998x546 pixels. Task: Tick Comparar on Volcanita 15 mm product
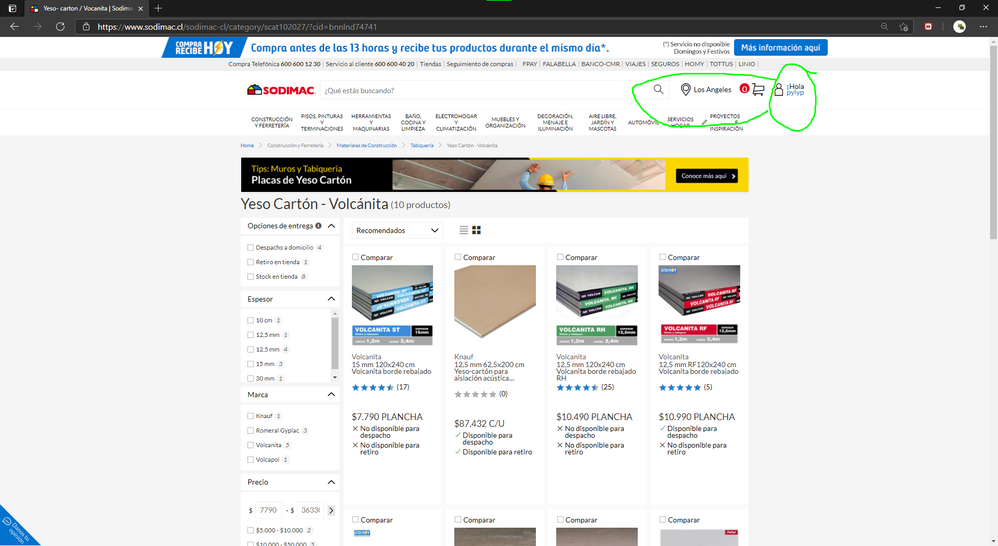(355, 257)
